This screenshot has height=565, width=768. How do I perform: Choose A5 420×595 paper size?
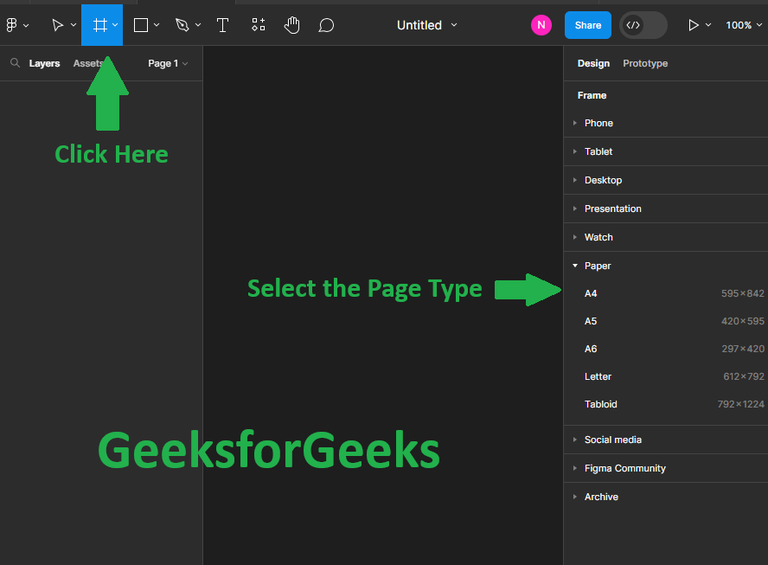pos(666,321)
